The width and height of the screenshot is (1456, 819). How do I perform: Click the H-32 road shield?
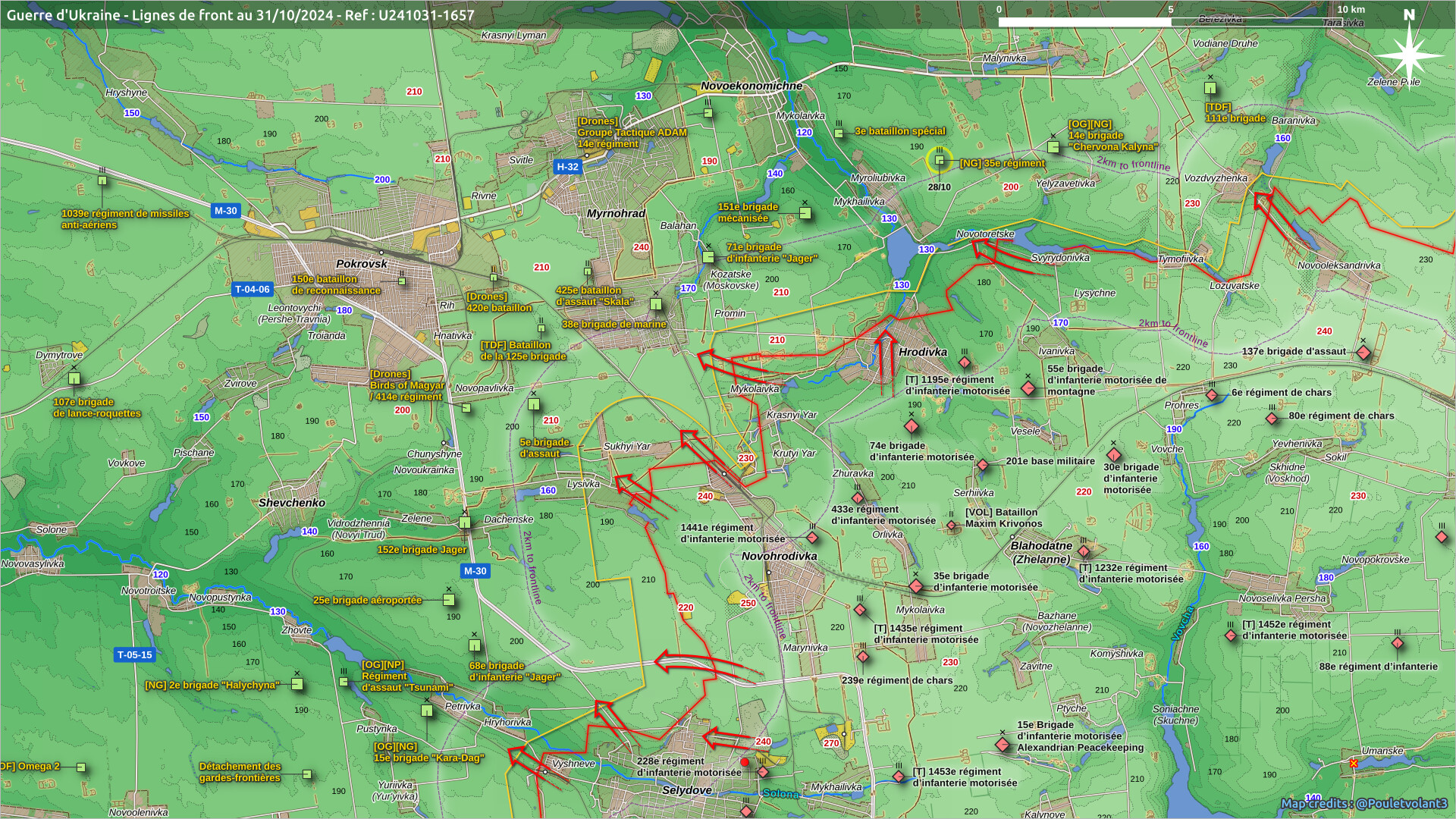[567, 167]
